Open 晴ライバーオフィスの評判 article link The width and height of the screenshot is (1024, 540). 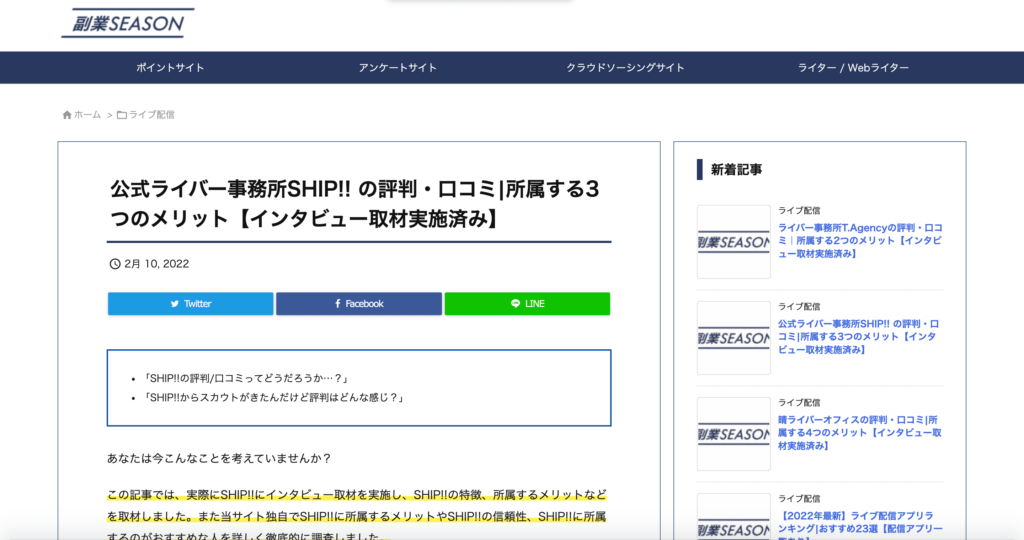859,432
